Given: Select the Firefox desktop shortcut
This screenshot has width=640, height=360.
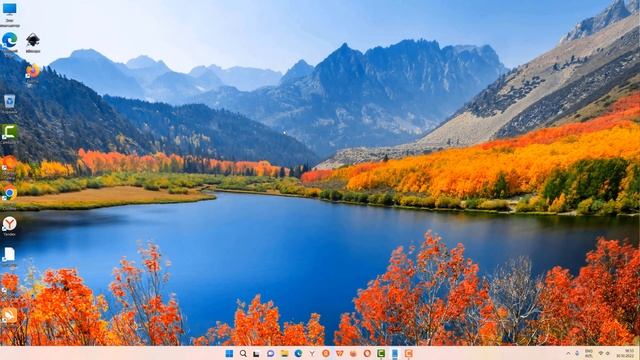Looking at the screenshot, I should (33, 71).
